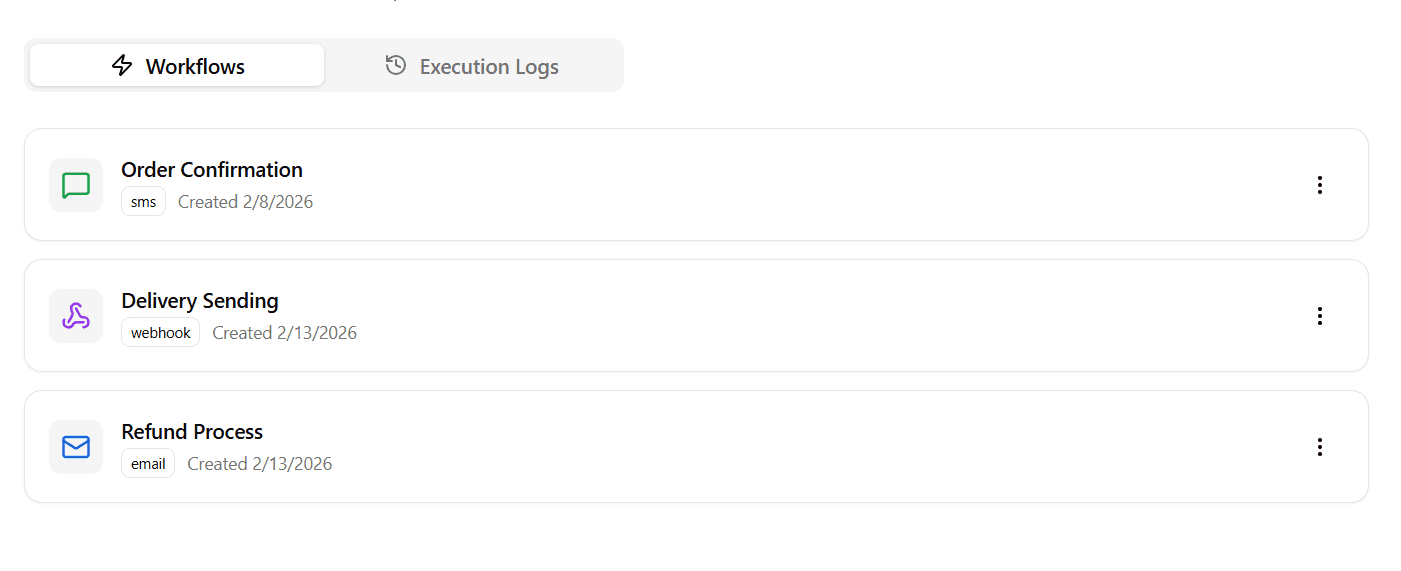Click the Delivery Sending created date text
1401x571 pixels.
click(284, 333)
